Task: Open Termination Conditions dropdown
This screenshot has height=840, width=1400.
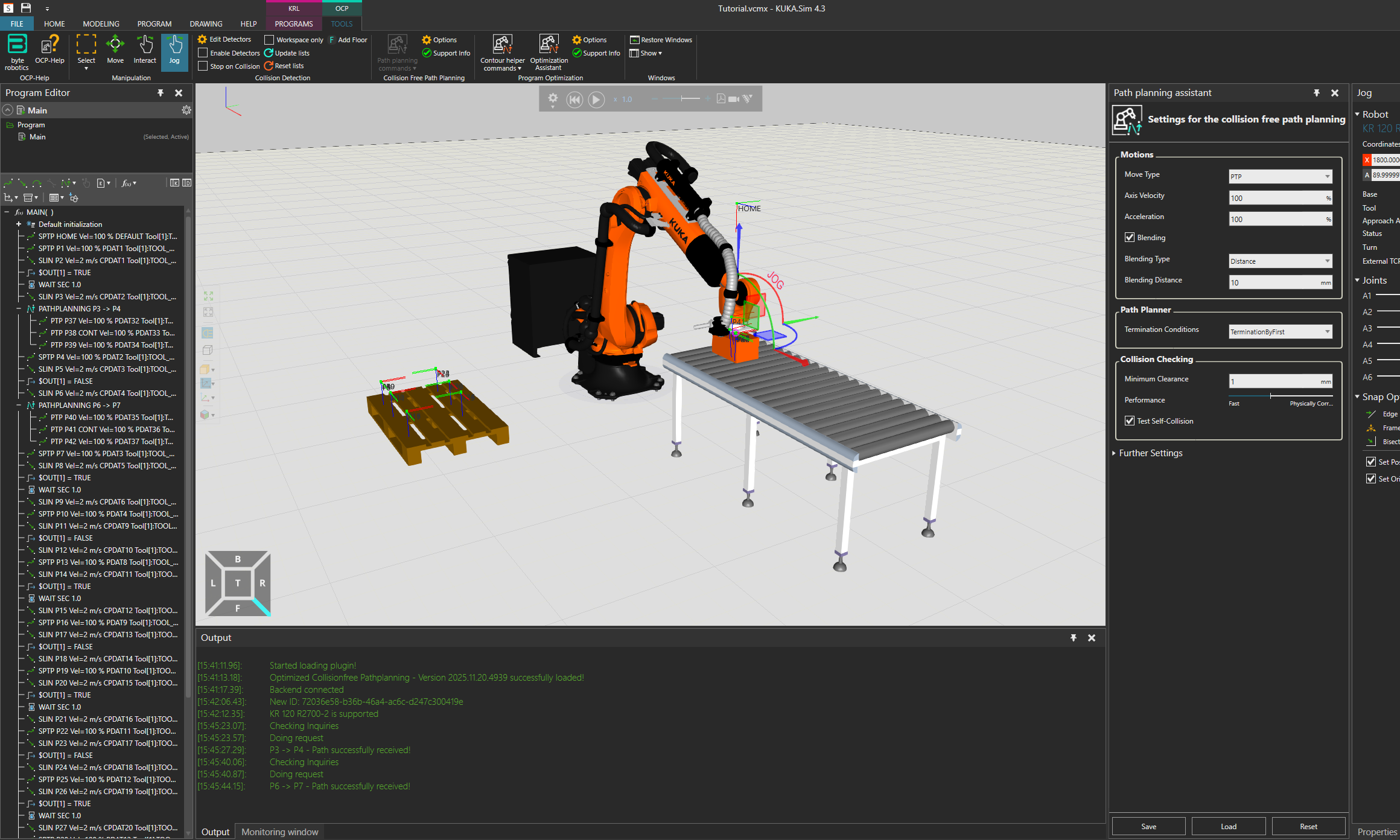Action: 1280,331
